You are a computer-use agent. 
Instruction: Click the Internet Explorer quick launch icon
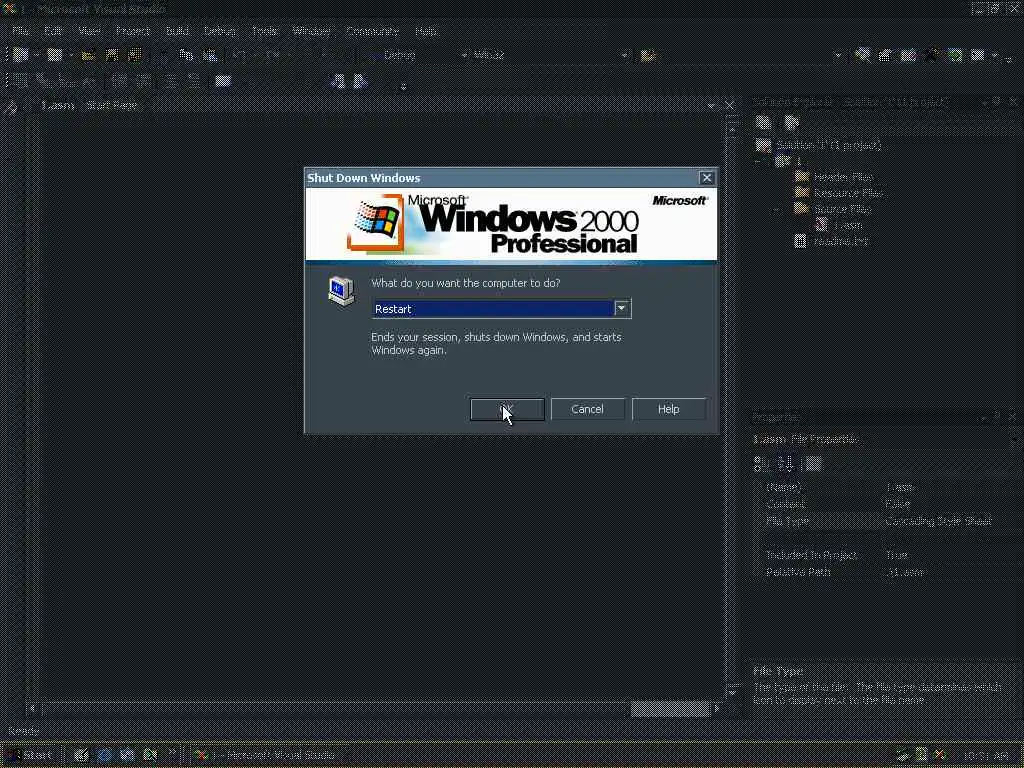click(x=103, y=756)
